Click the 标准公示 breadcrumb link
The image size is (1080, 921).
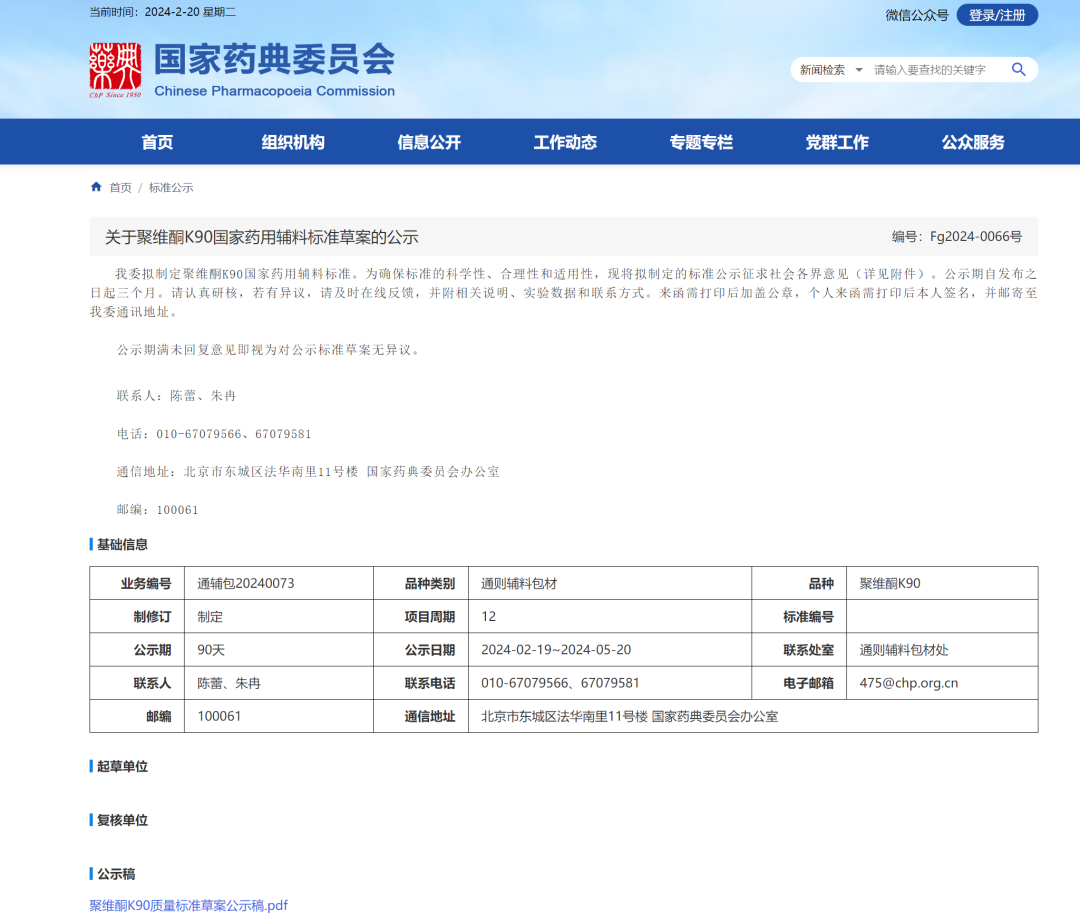click(171, 187)
